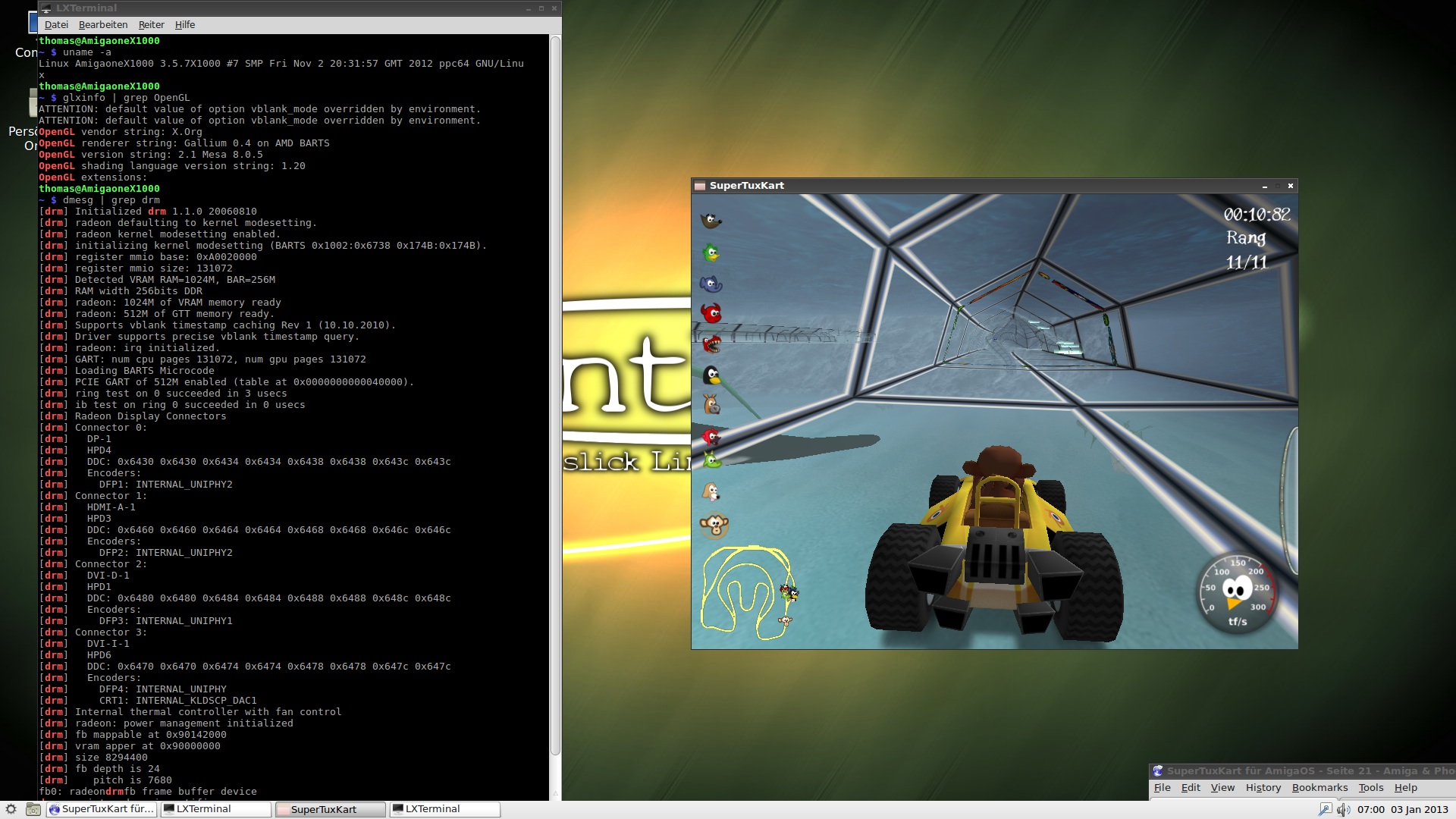
Task: Open the View menu in the browser window
Action: 1222,788
